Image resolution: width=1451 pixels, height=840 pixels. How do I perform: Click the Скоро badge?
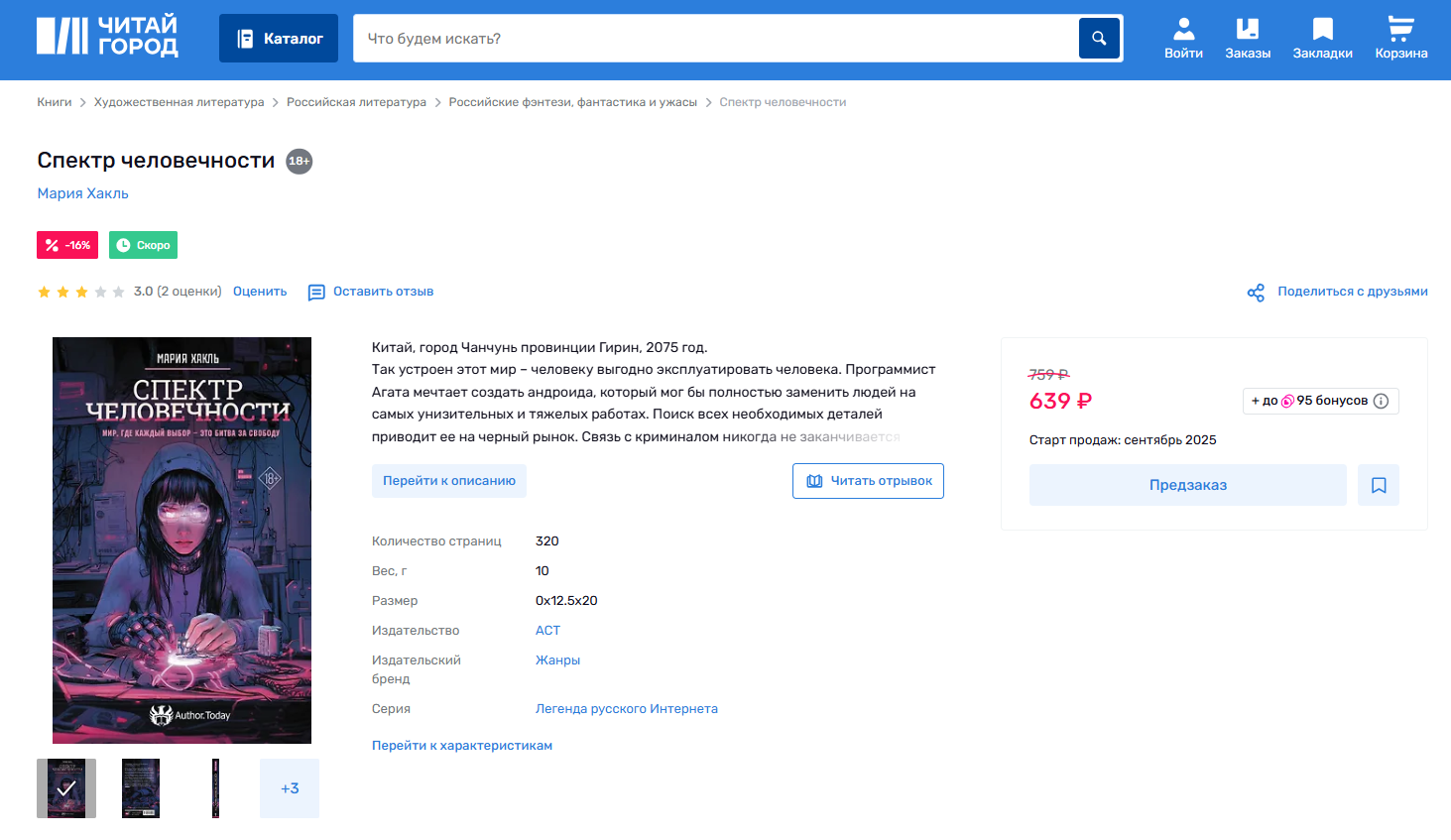tap(143, 245)
